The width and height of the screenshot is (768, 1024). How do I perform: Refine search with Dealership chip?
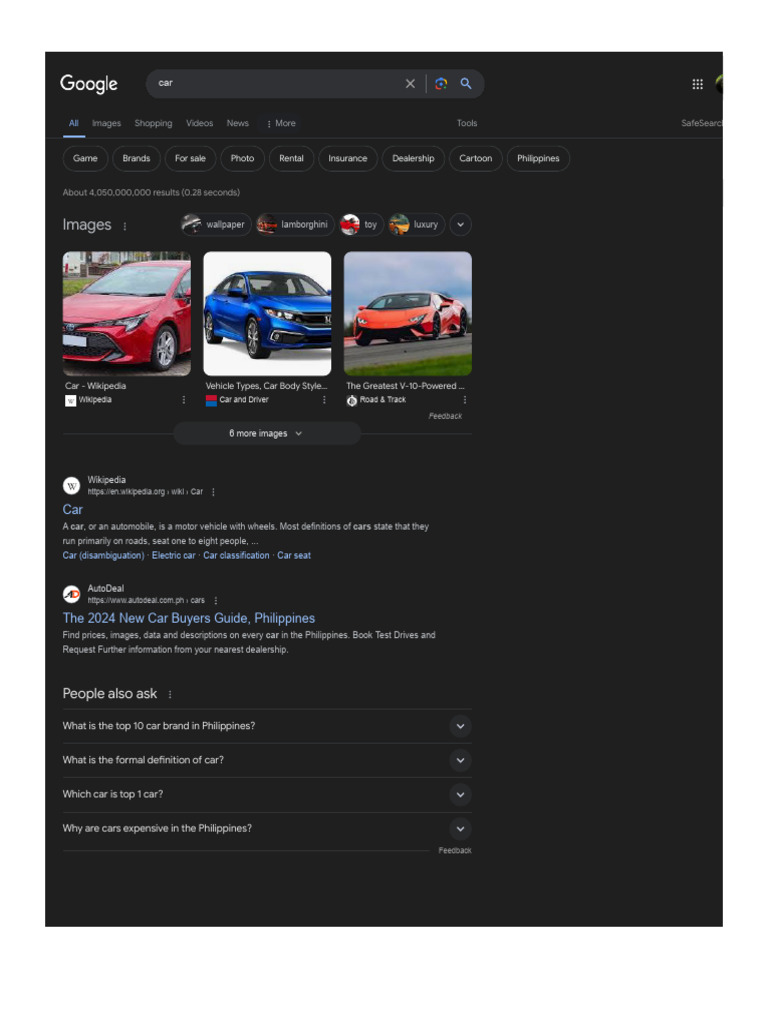click(x=413, y=159)
